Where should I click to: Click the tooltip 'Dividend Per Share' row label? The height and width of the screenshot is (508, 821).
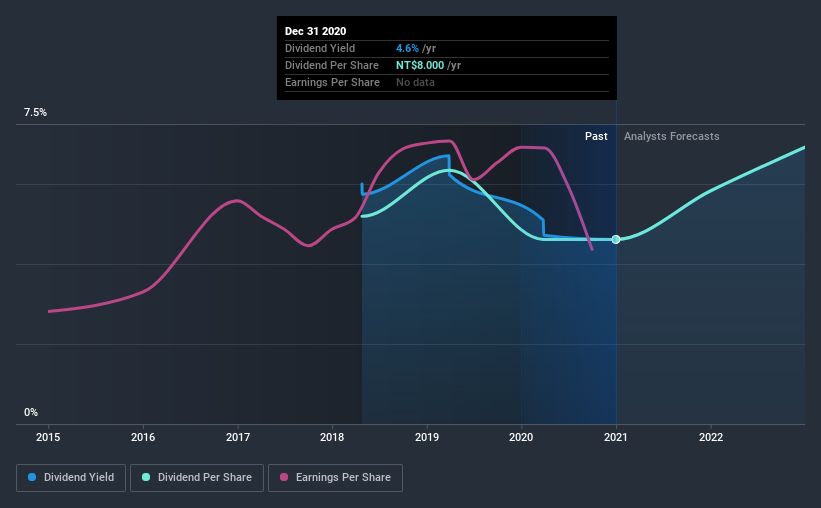tap(331, 65)
